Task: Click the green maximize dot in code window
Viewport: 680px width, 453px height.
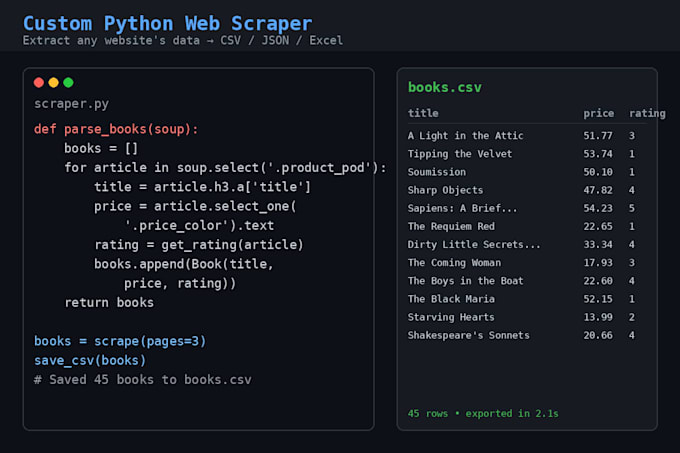Action: [68, 82]
